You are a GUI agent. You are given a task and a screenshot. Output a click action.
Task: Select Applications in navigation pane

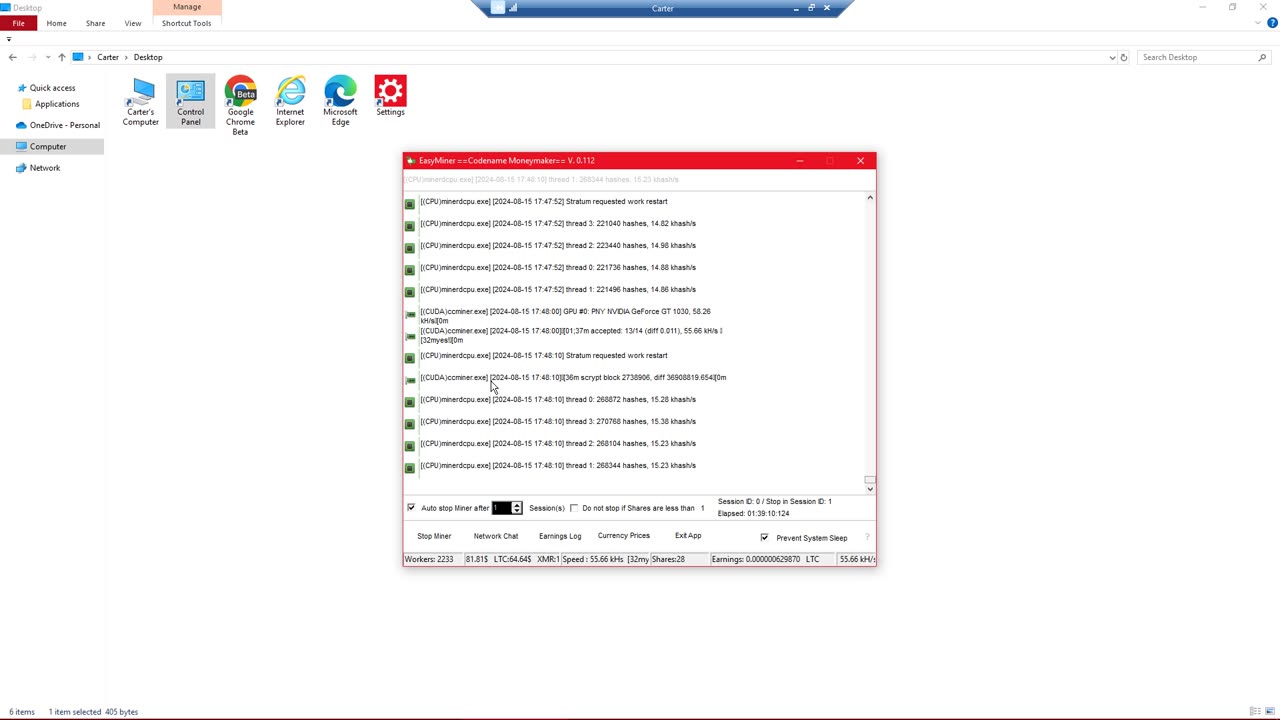(57, 104)
